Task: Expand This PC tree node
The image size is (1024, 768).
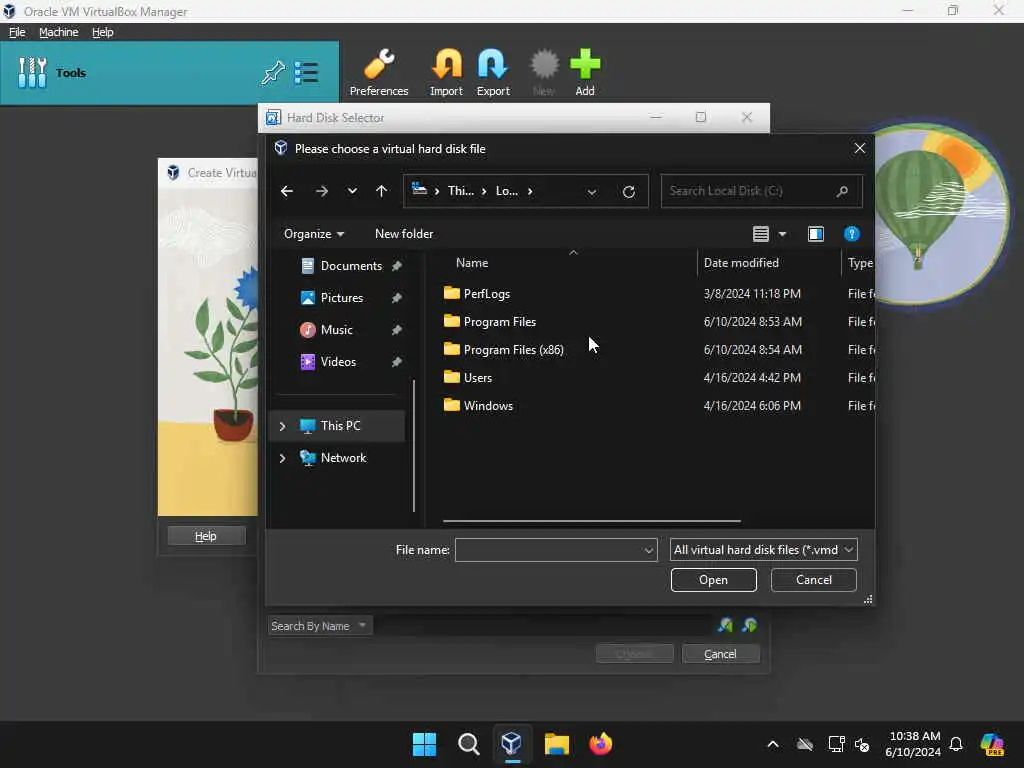Action: click(x=282, y=426)
